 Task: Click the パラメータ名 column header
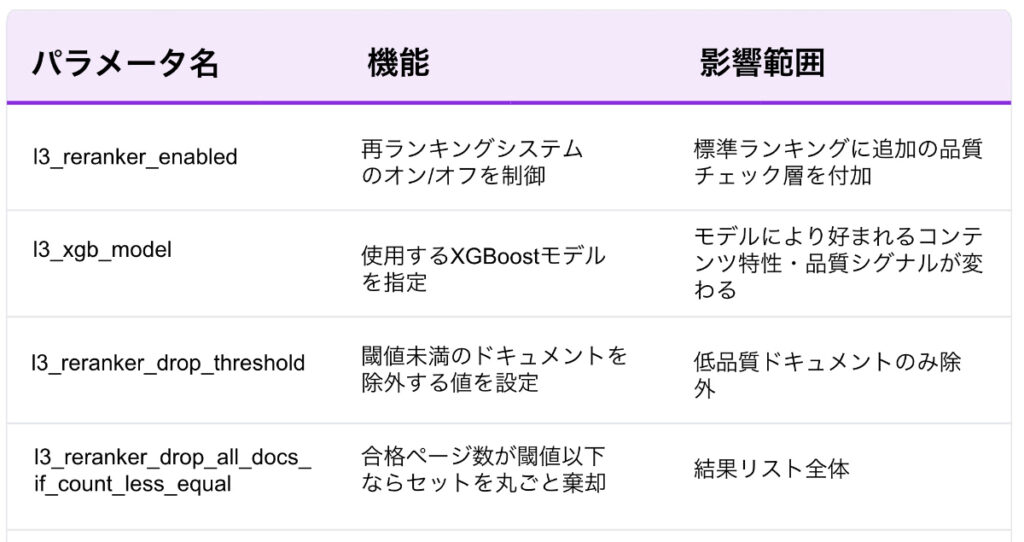pos(125,64)
